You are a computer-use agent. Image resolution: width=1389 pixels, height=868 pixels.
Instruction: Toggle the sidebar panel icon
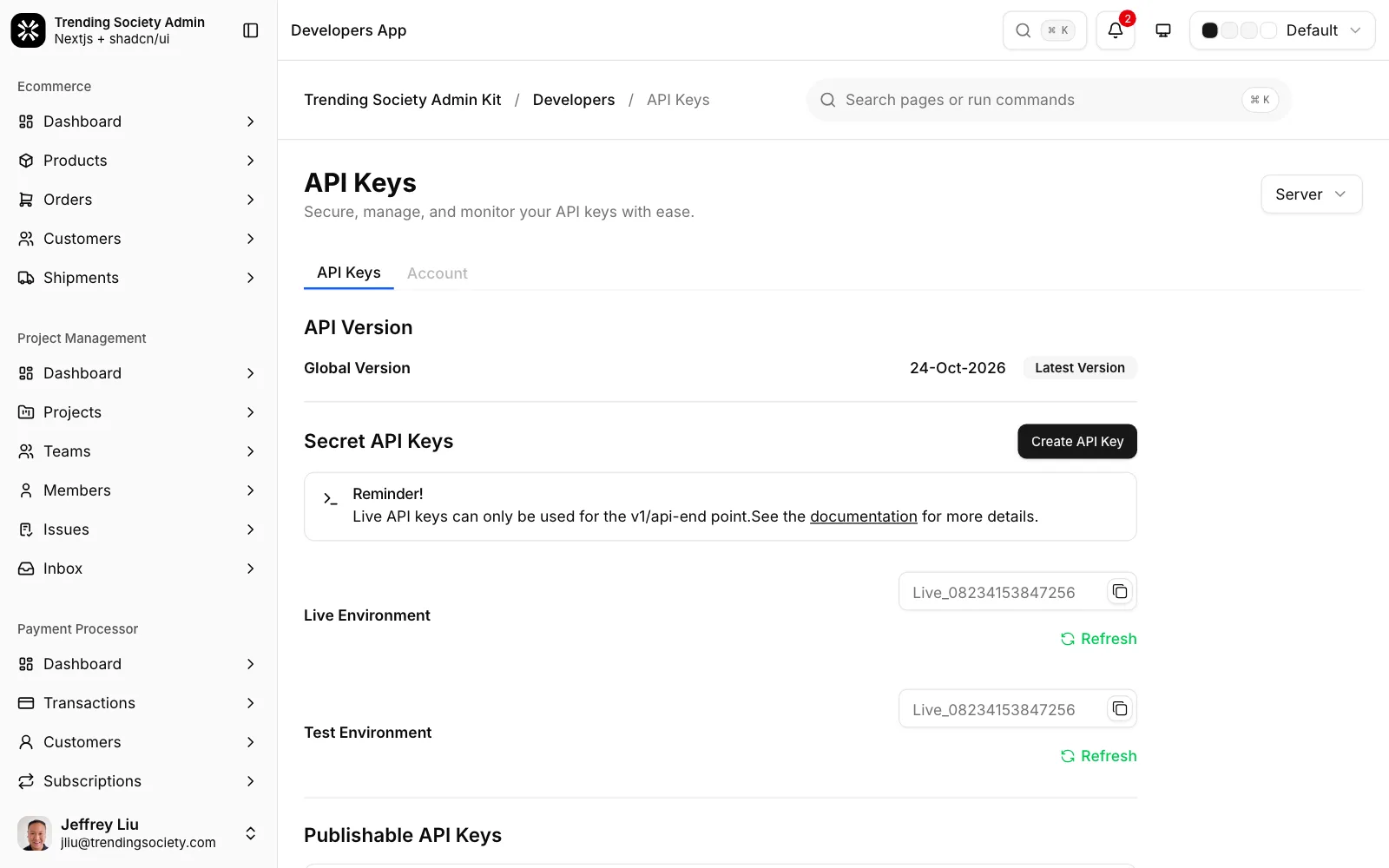251,30
